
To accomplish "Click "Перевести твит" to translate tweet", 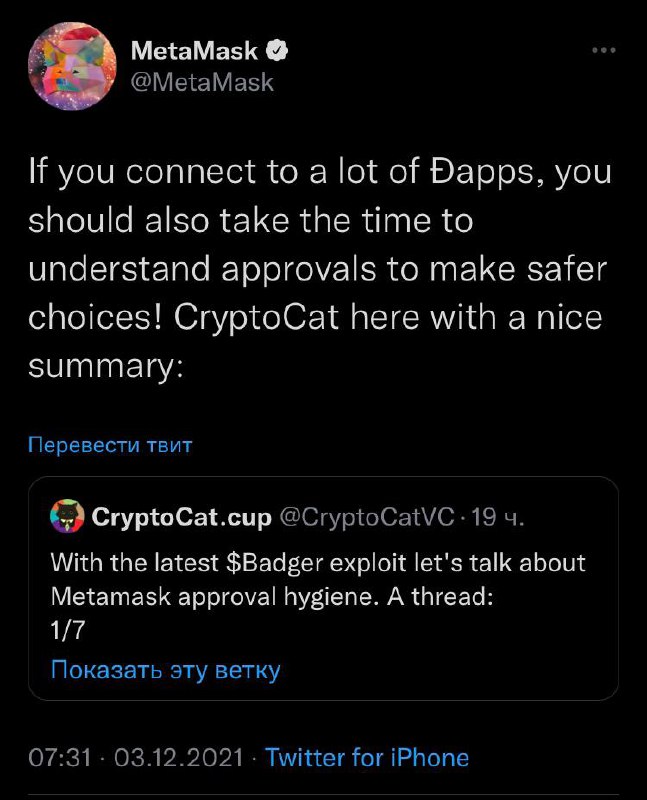I will pos(110,445).
